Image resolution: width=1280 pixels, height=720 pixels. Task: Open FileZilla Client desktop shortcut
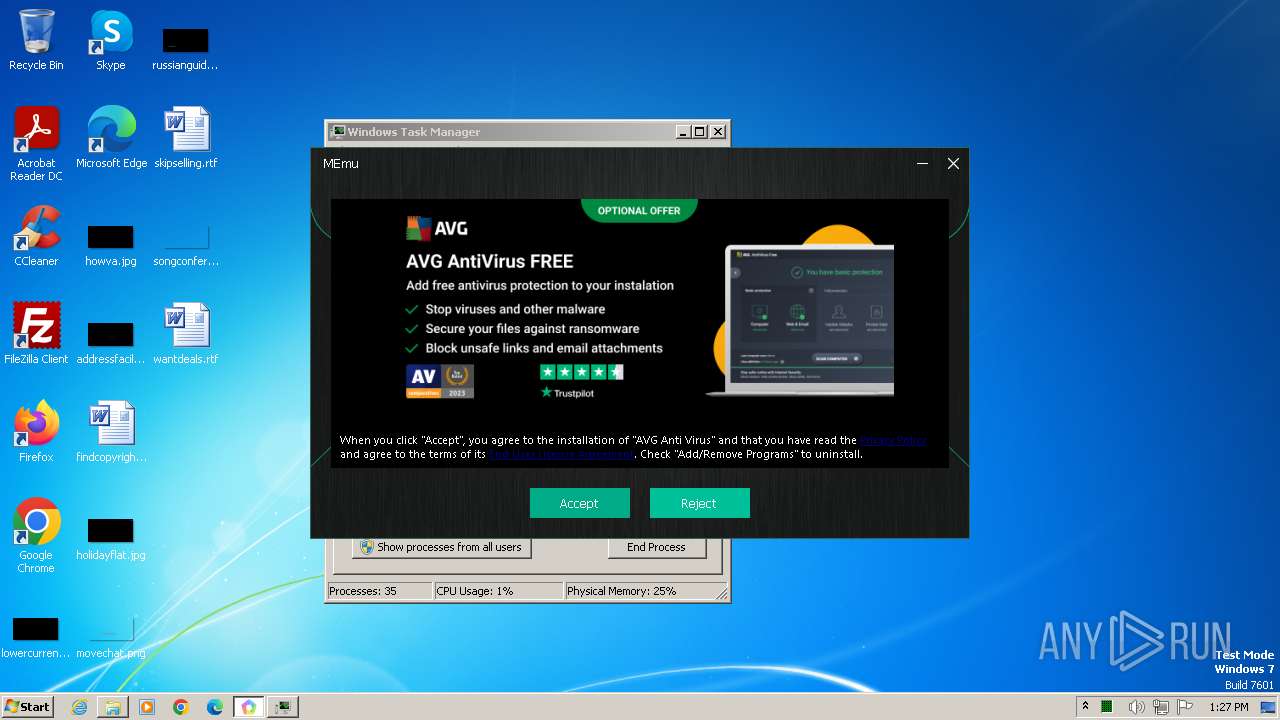point(36,333)
